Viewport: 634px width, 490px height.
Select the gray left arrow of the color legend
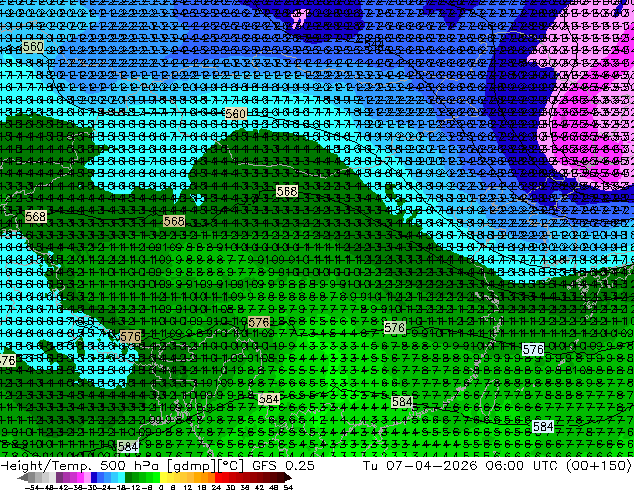point(22,478)
